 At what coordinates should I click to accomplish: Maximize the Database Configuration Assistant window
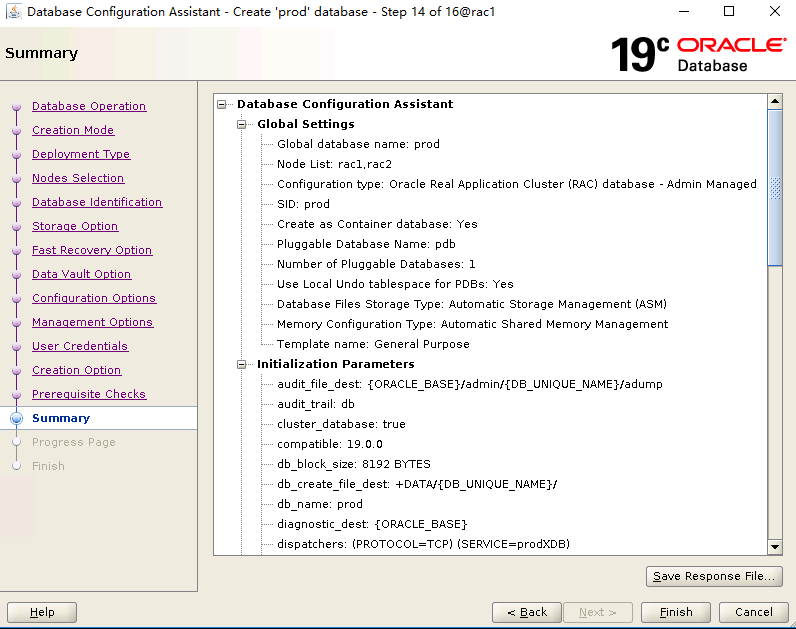[x=728, y=11]
